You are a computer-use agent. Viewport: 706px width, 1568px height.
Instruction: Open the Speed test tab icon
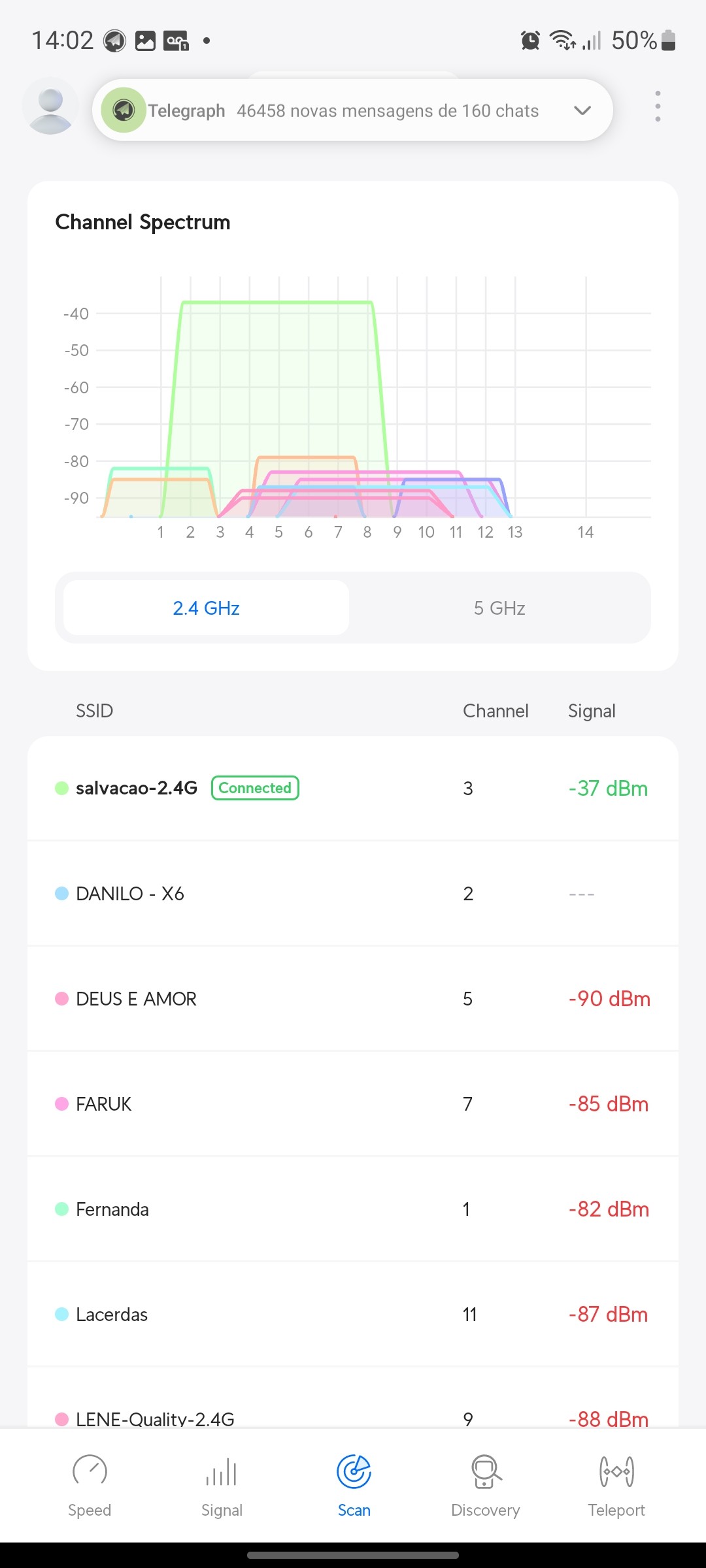[90, 1471]
